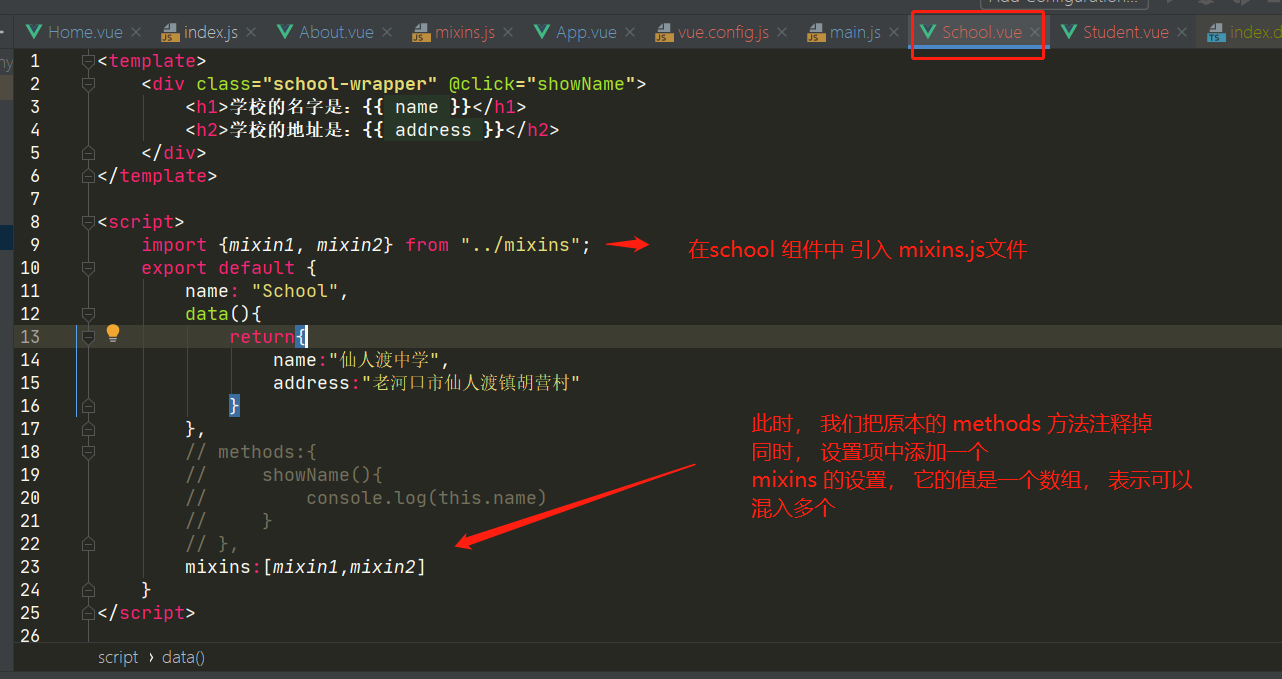Collapse the commented methods block on line 18

pos(88,453)
